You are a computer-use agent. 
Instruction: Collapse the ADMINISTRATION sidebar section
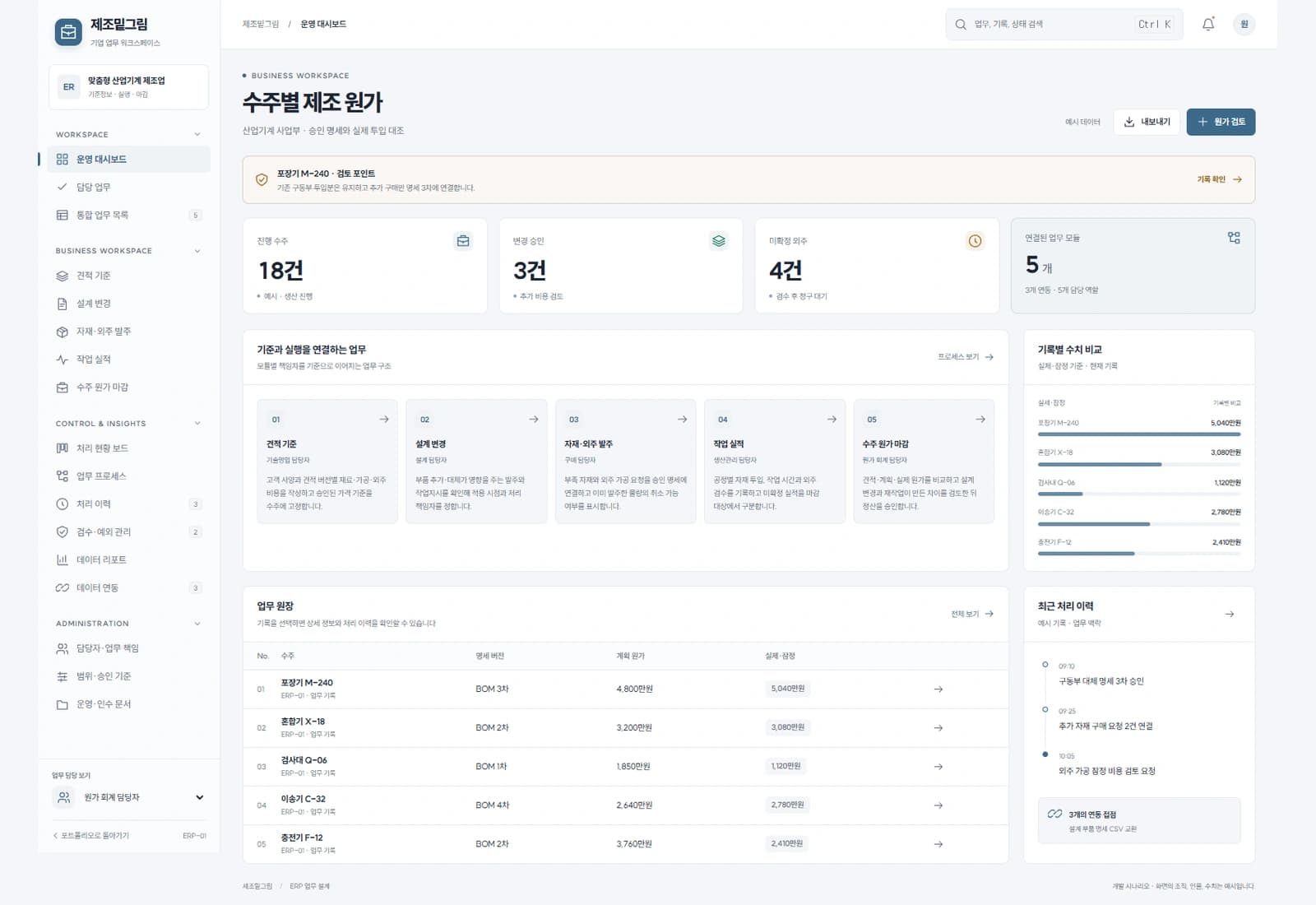tap(197, 624)
